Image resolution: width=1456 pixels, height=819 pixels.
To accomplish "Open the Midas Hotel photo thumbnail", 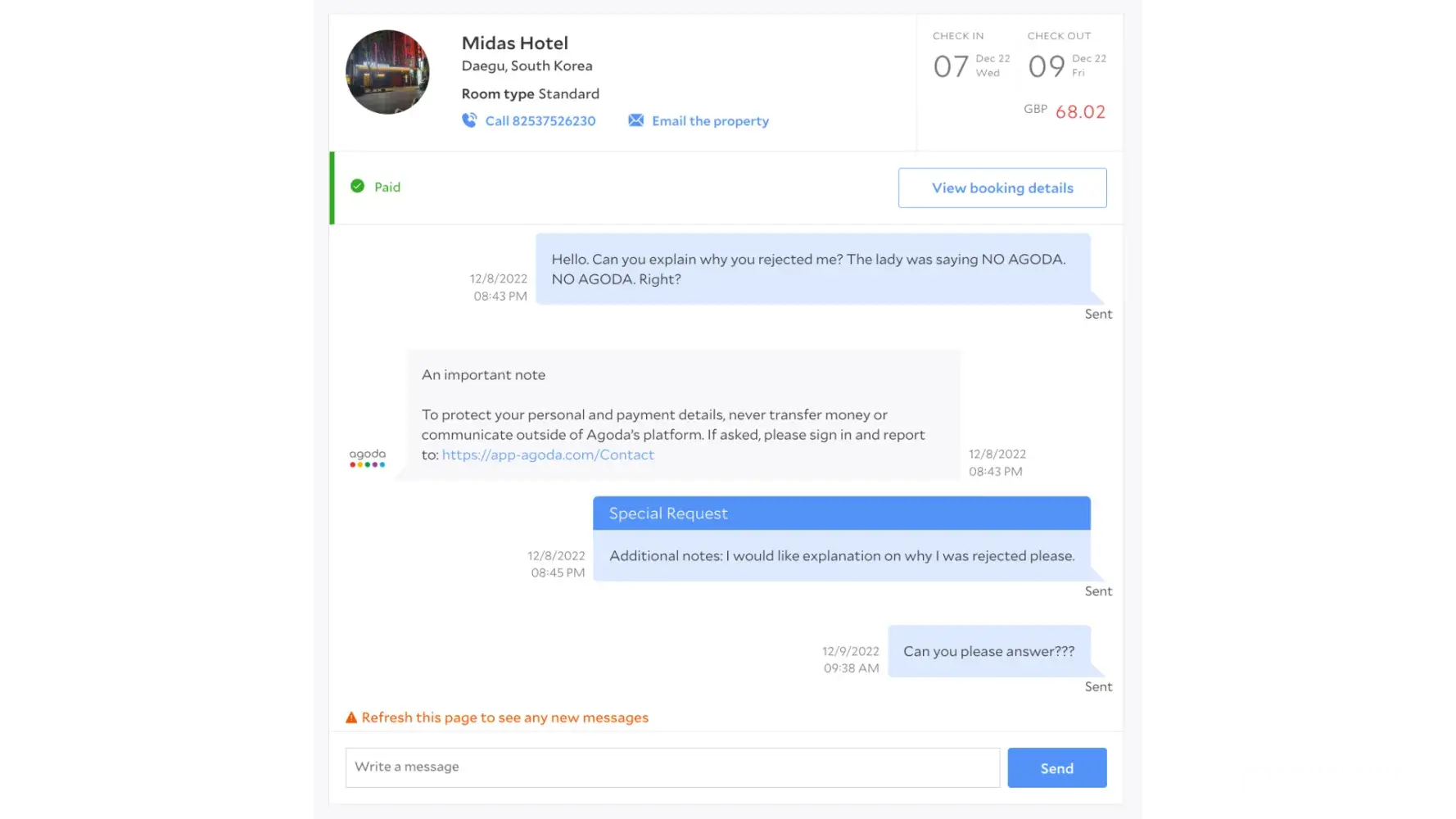I will click(387, 72).
